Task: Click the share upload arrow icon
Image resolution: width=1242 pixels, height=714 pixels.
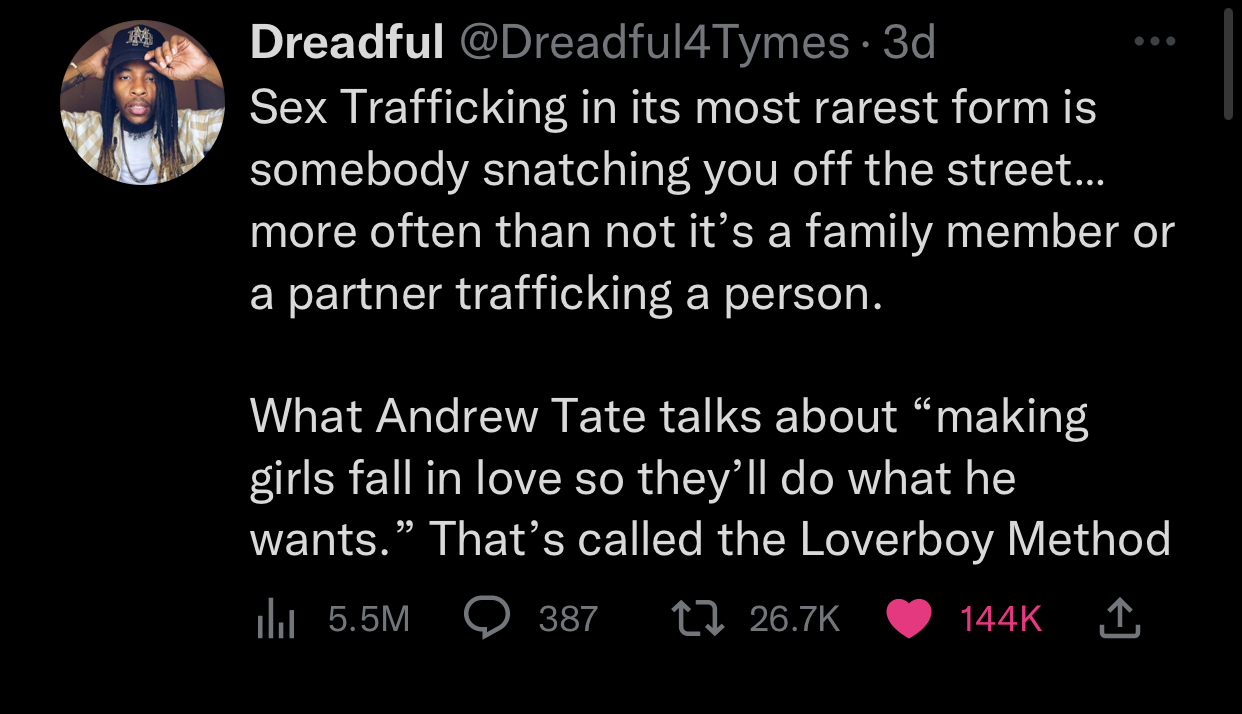Action: click(x=1119, y=619)
